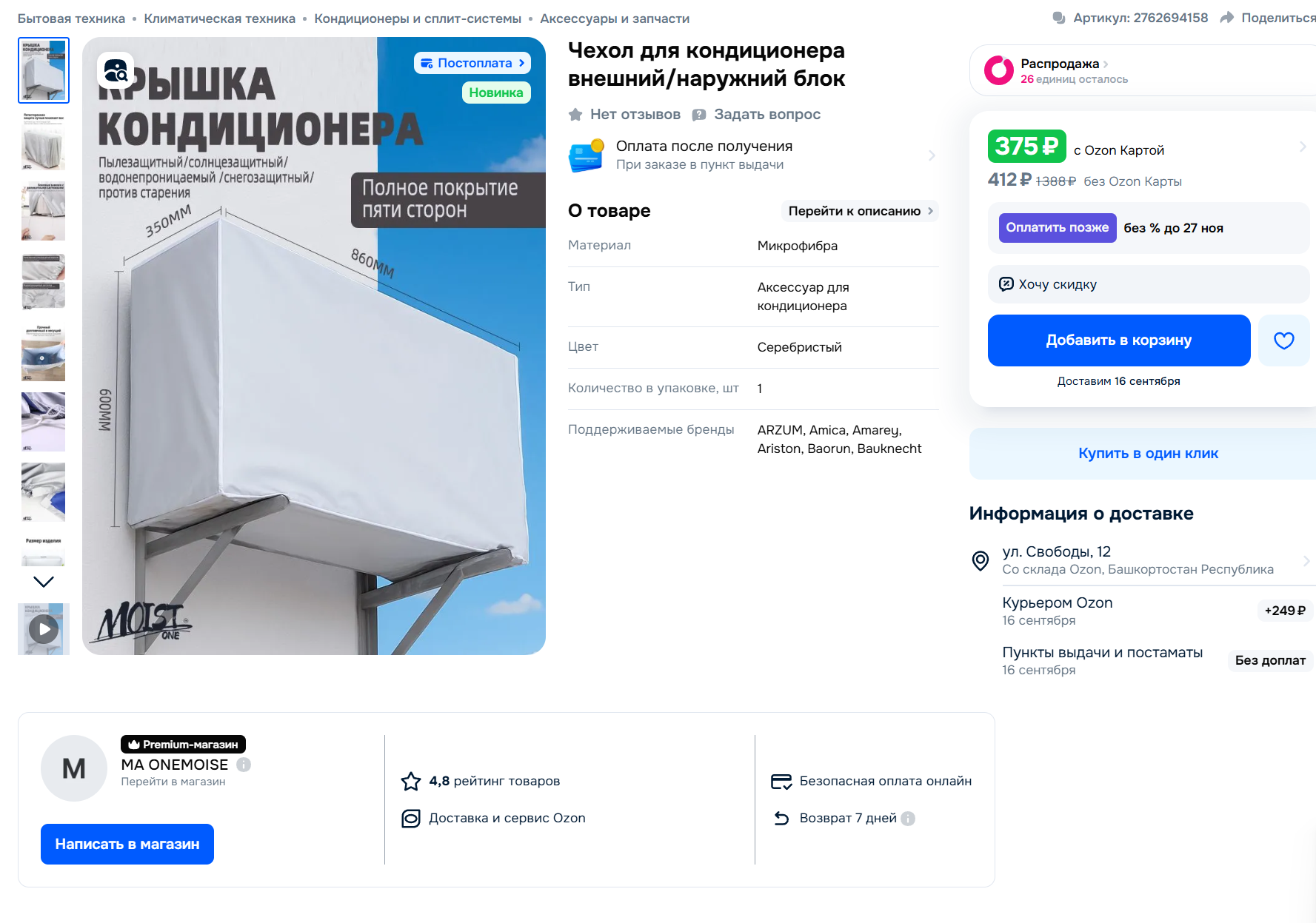Click Написать в магазин button
The image size is (1316, 923).
click(127, 844)
